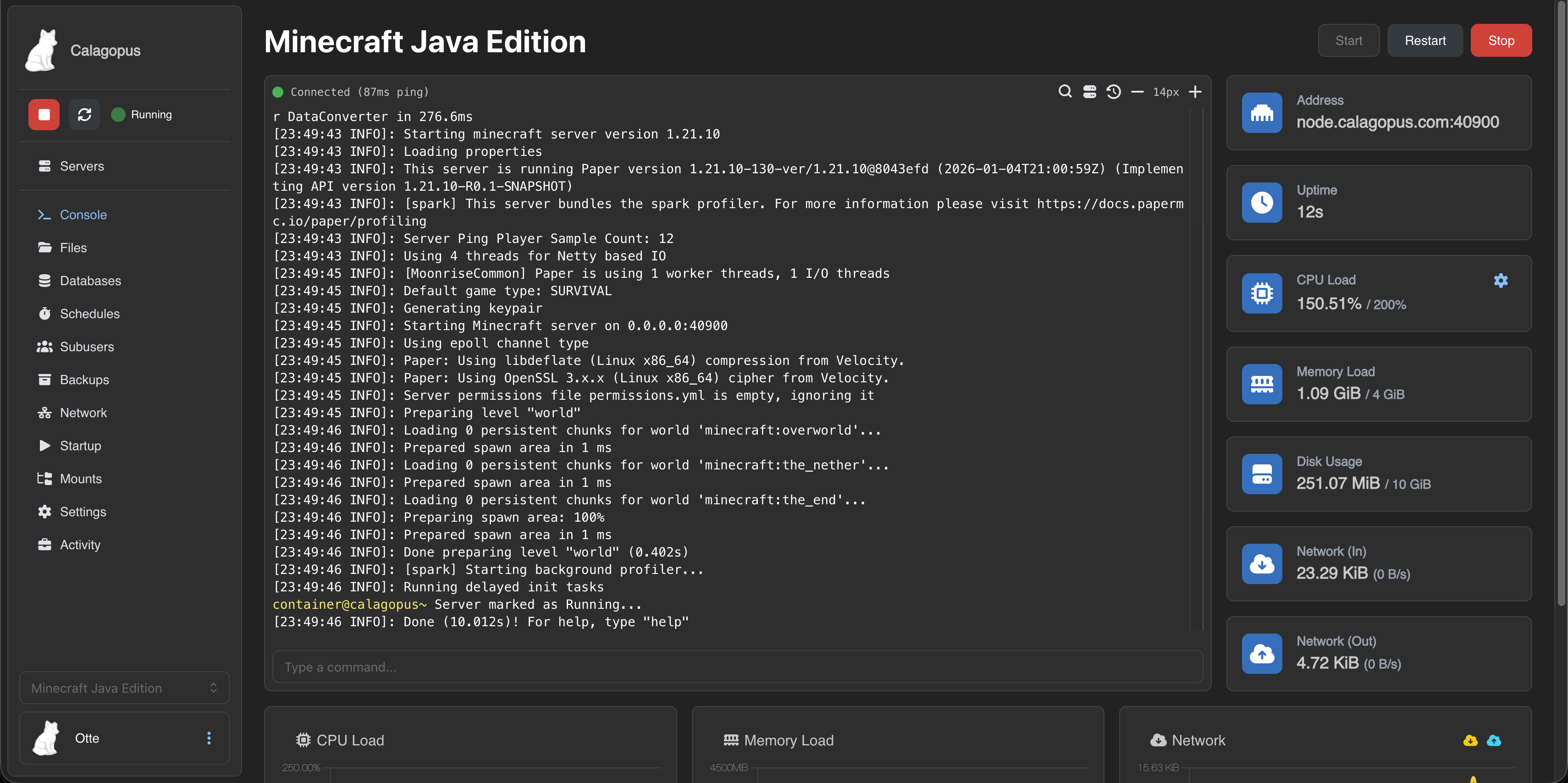Click the Restart button at top
The image size is (1568, 783).
point(1424,41)
